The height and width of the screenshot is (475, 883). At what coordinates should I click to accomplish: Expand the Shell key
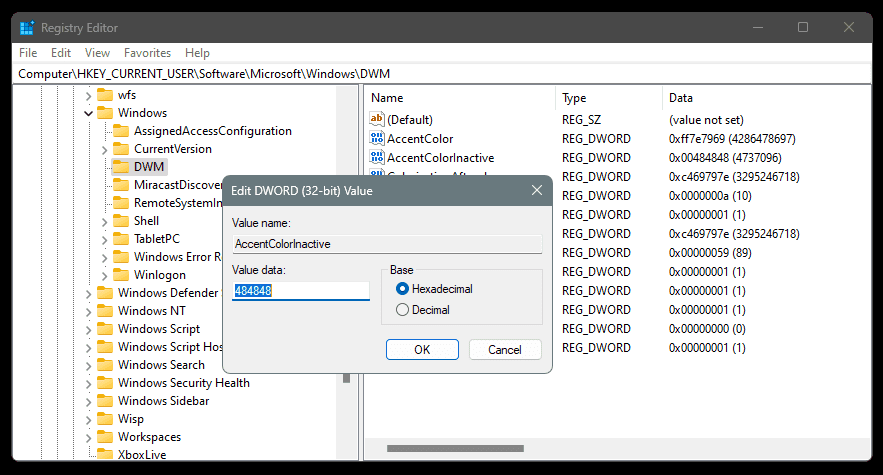[x=104, y=222]
